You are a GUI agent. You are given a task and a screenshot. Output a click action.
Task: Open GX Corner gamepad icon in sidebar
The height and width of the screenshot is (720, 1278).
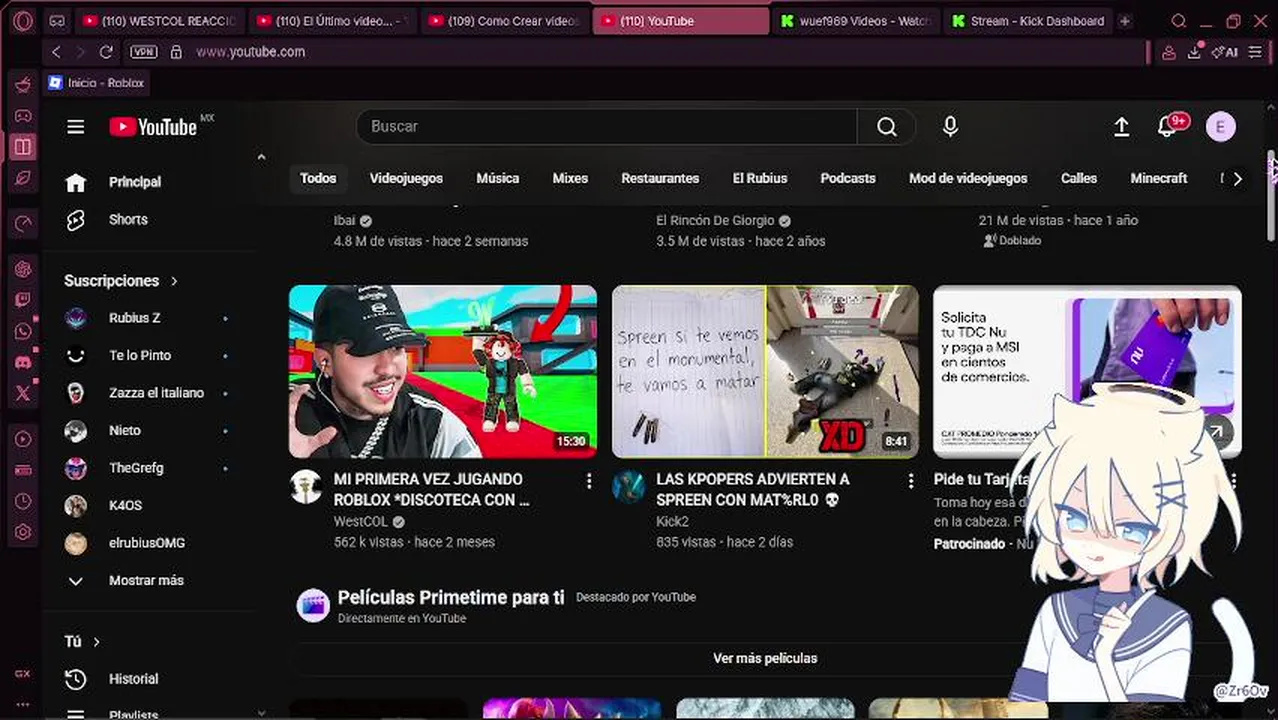[x=22, y=116]
